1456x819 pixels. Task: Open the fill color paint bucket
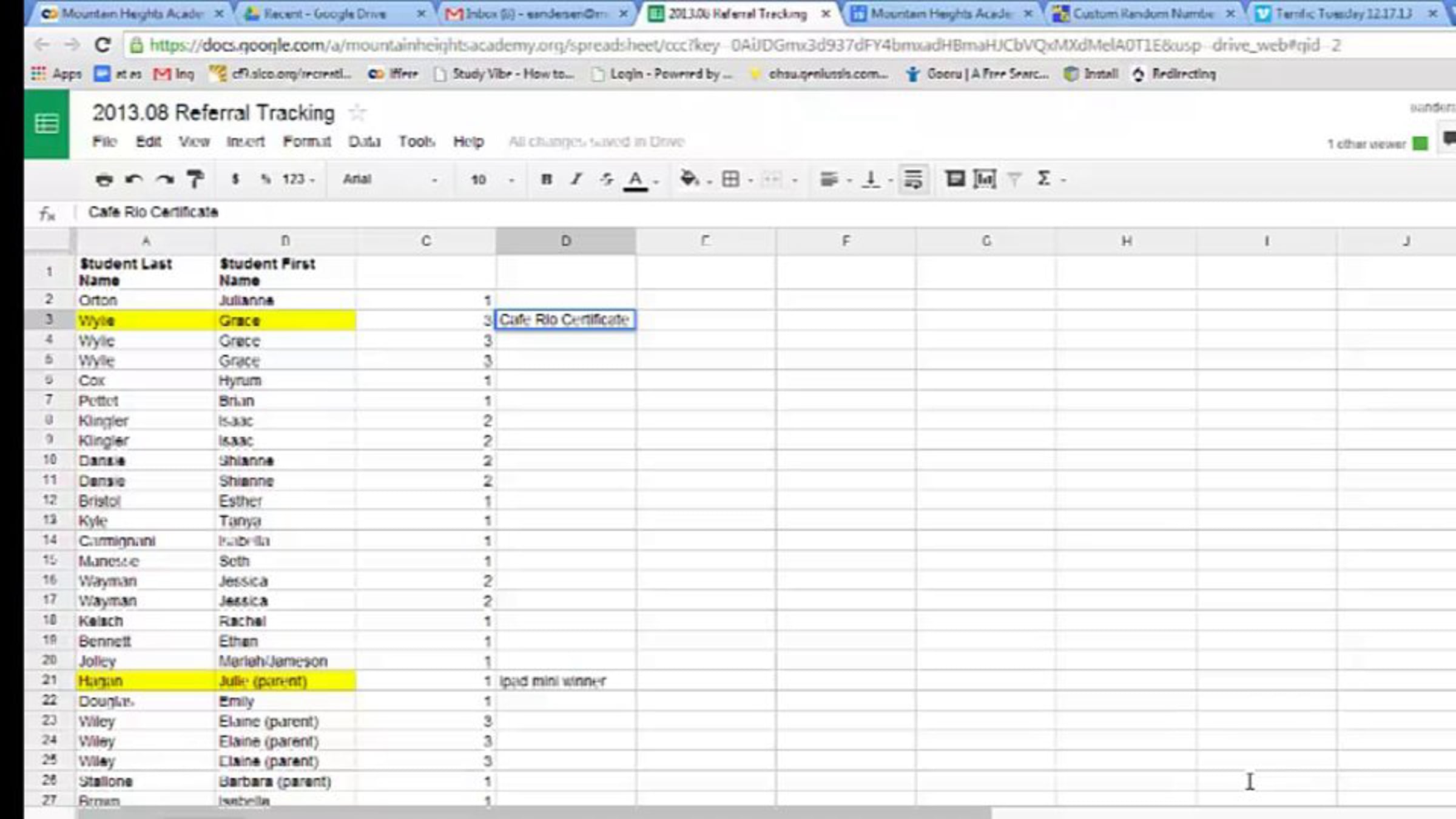pos(689,179)
